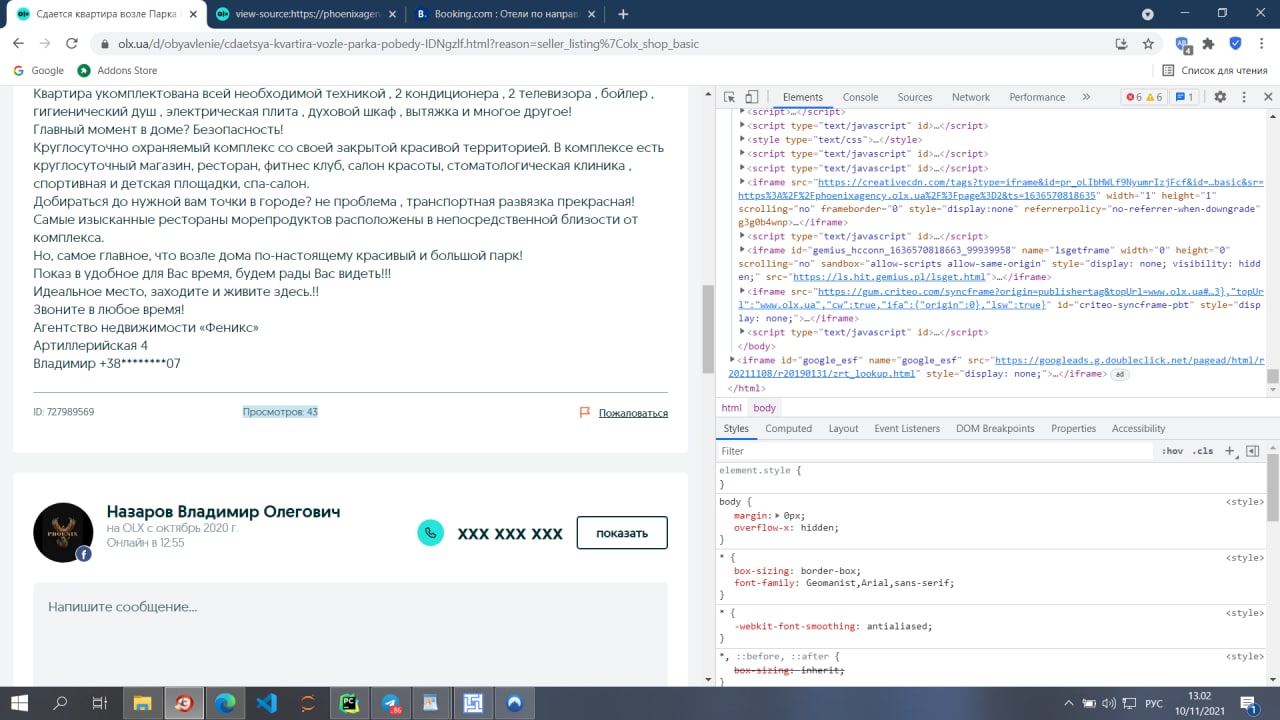
Task: Click the install/download icon in the address bar
Action: pyautogui.click(x=1122, y=44)
